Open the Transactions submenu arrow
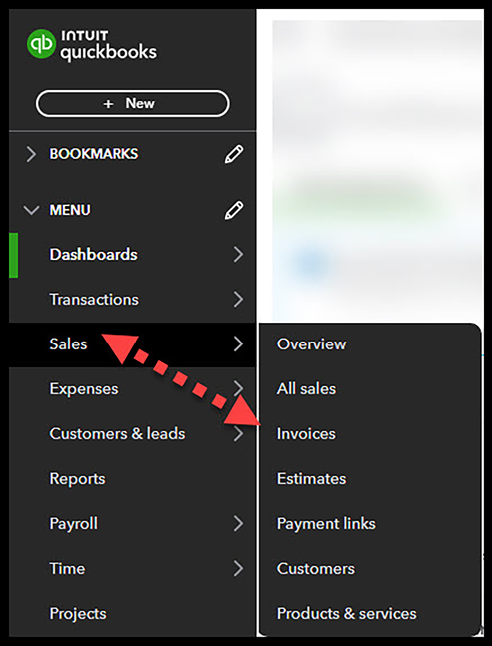 [238, 300]
